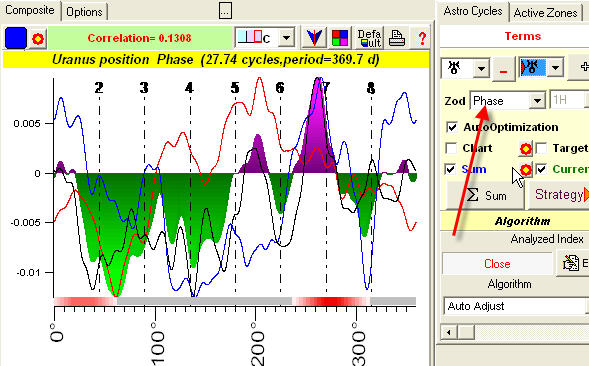Enable the Chart checkbox
Screen dimensions: 589x366
451,148
